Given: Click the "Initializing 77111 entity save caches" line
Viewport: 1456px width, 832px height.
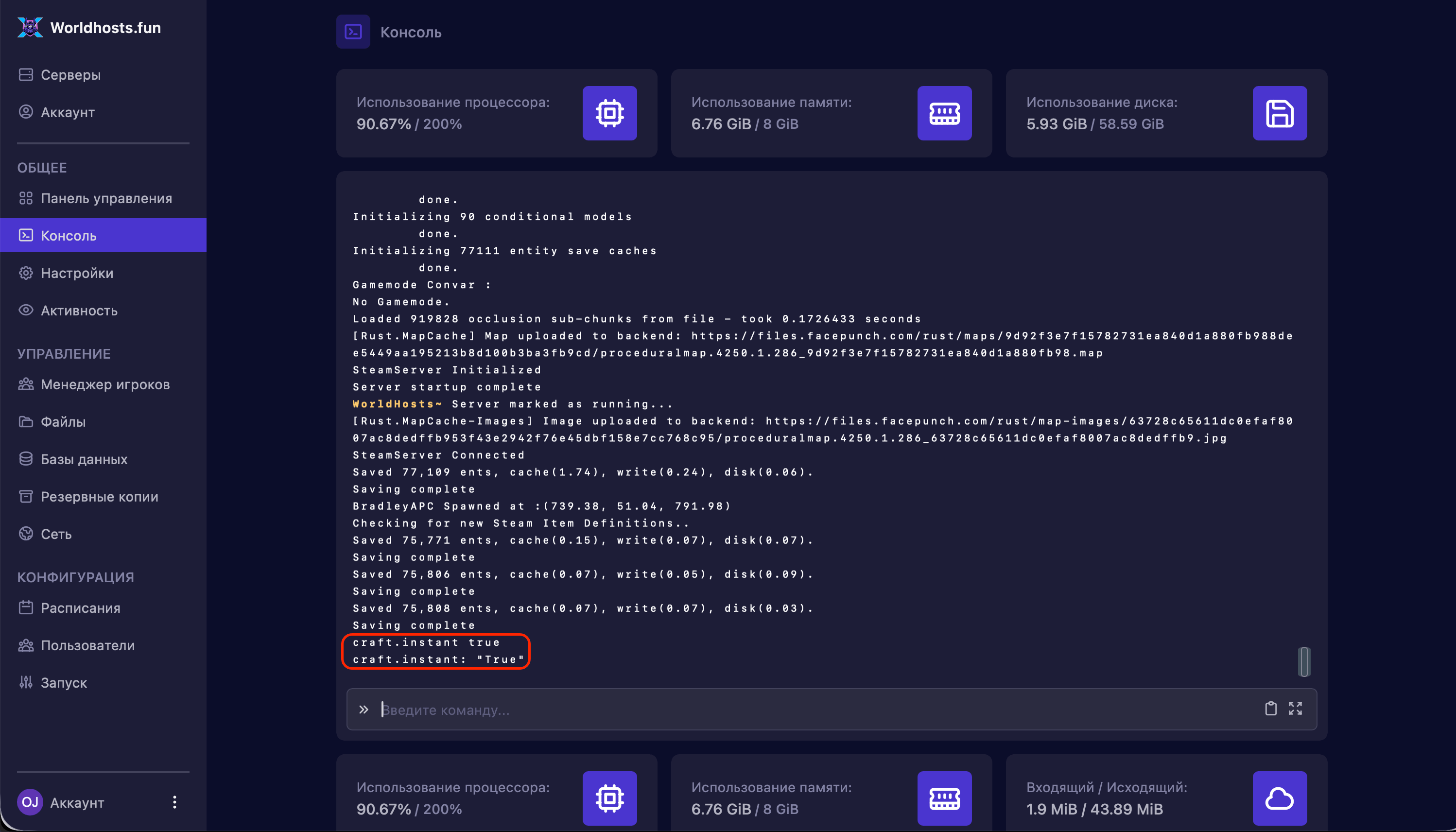Looking at the screenshot, I should pos(505,251).
